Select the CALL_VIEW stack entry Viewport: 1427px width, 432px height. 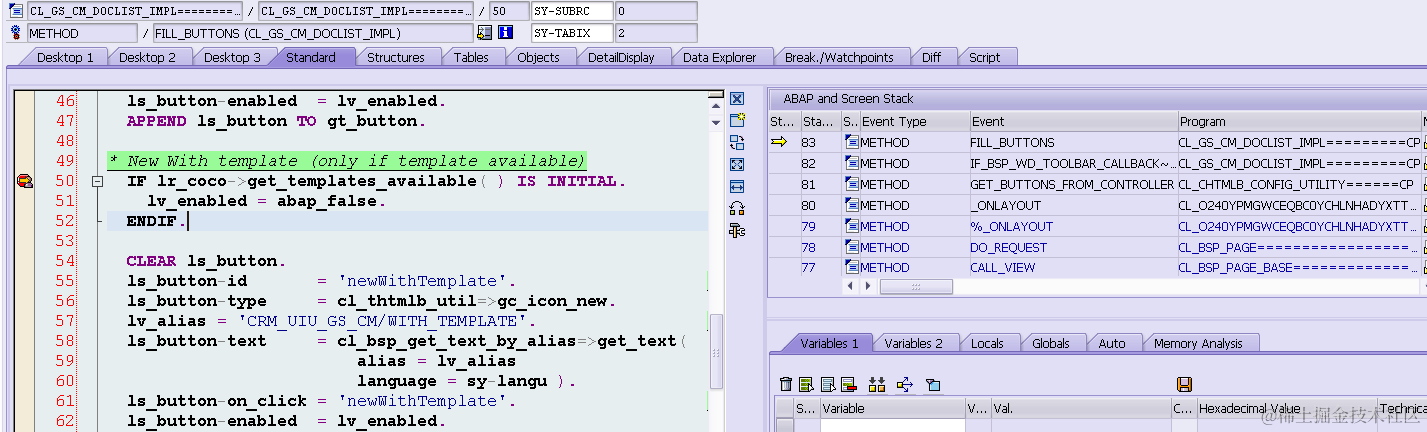pyautogui.click(x=1072, y=267)
